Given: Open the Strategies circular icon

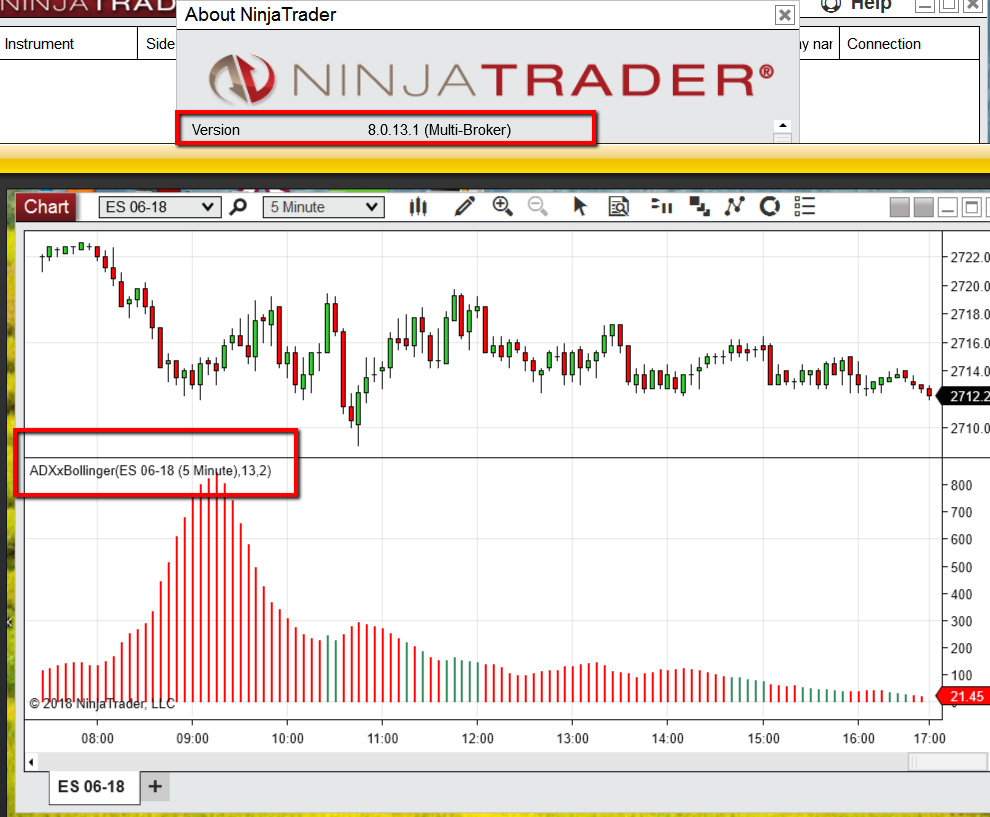Looking at the screenshot, I should click(x=770, y=206).
